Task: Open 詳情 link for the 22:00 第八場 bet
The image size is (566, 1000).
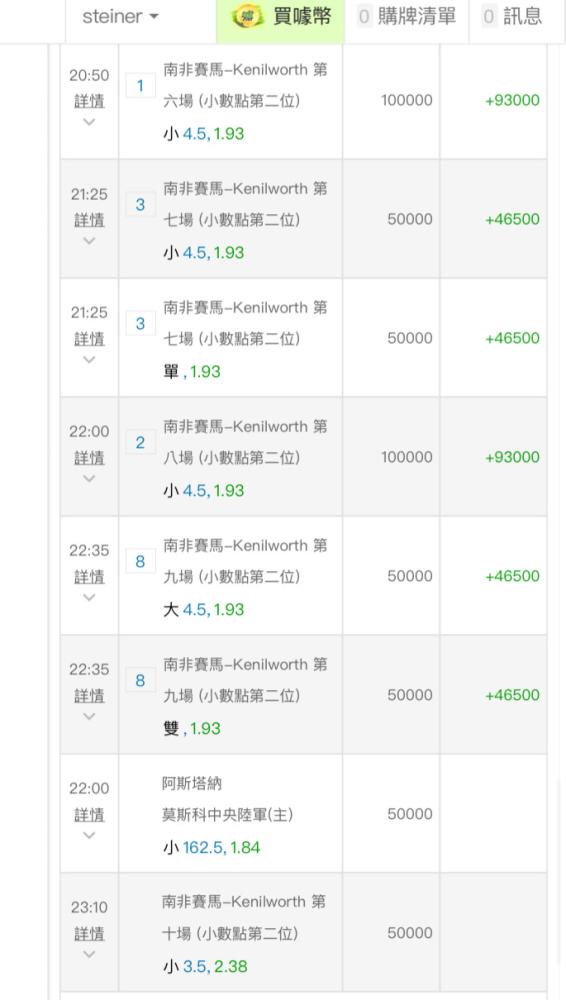Action: coord(89,458)
